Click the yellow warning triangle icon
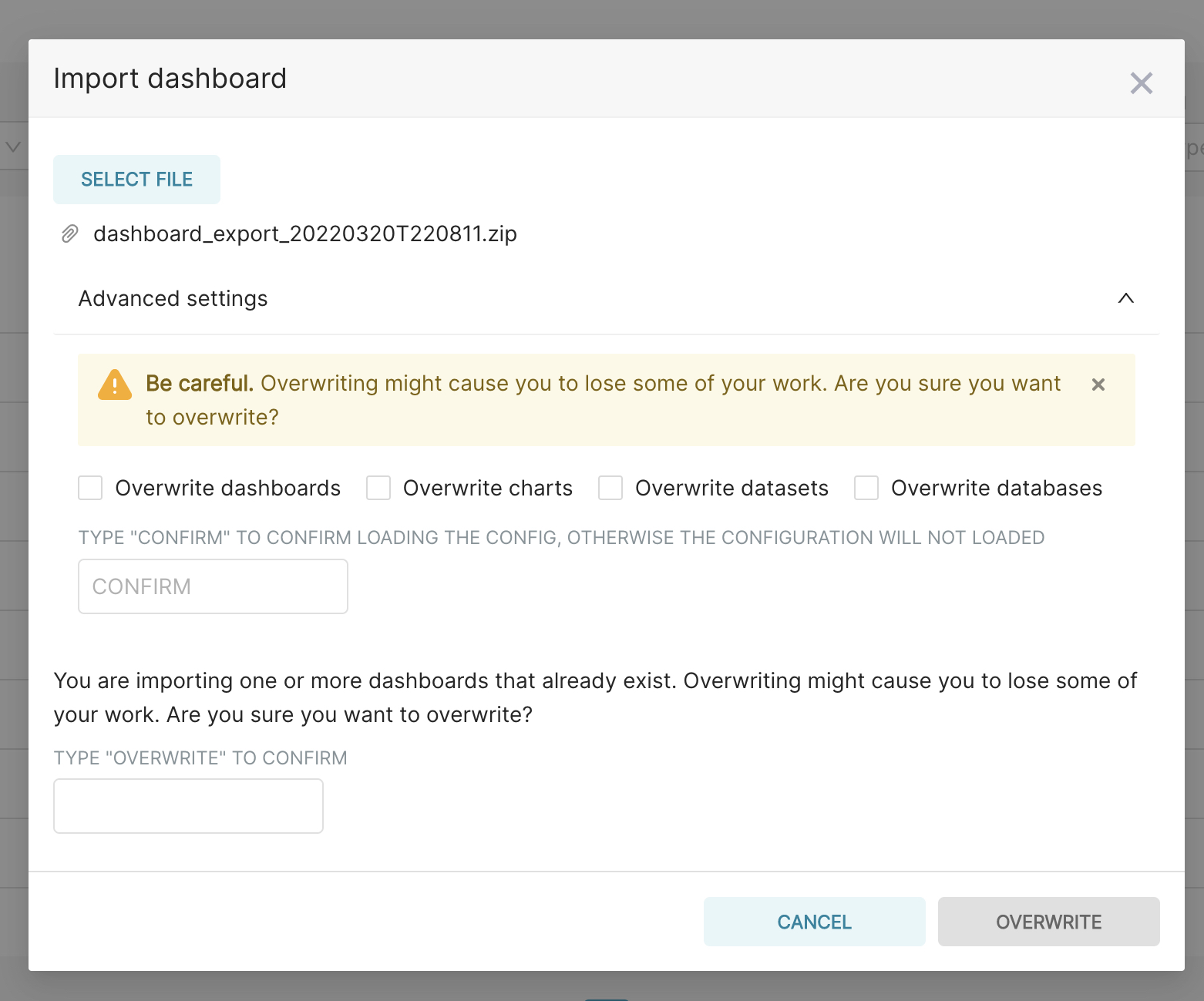The width and height of the screenshot is (1204, 1001). click(x=115, y=385)
